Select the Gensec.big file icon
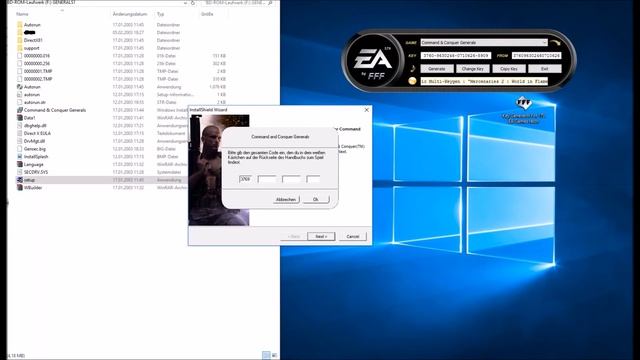Screen dimensions: 640x360 coord(20,149)
